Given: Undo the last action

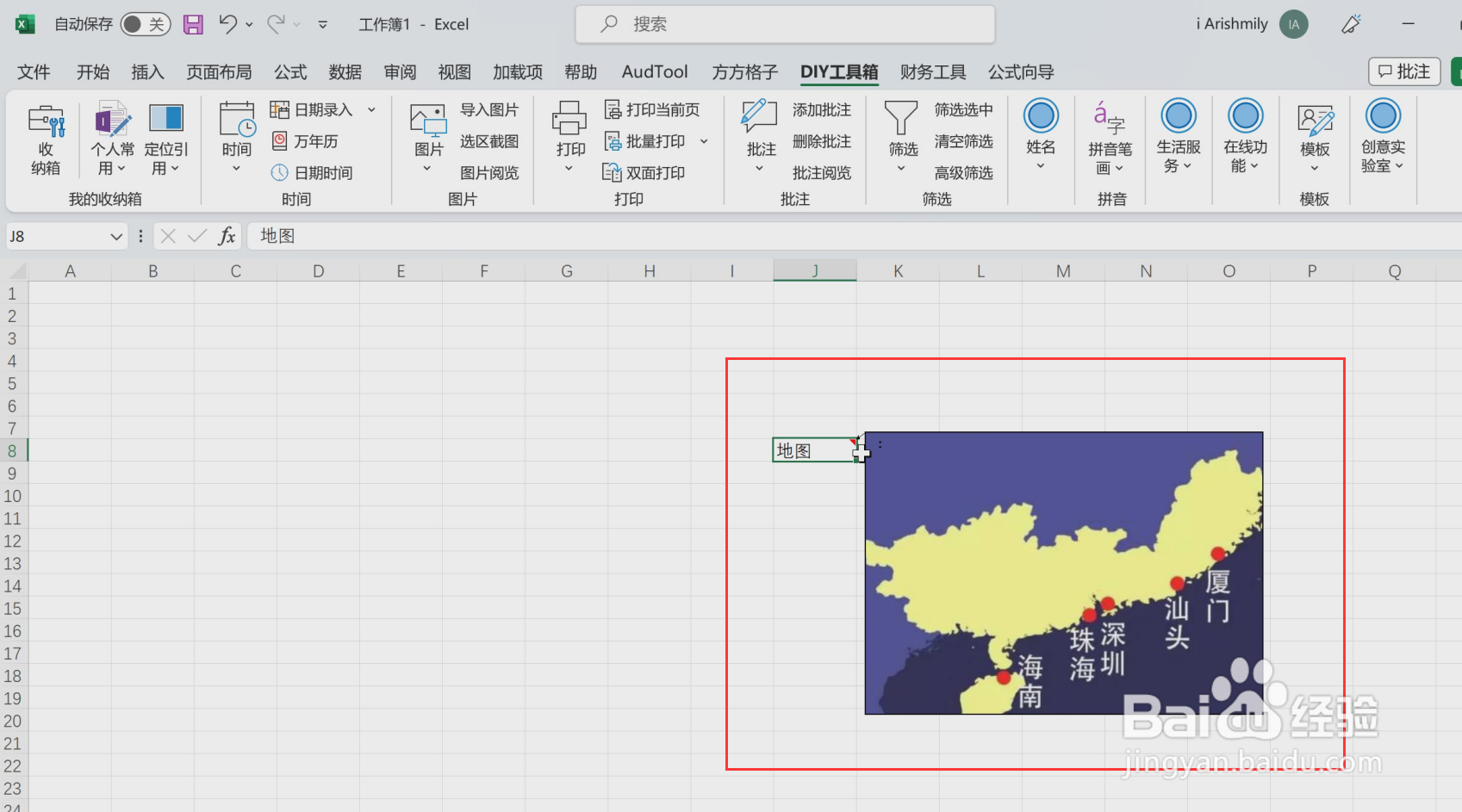Looking at the screenshot, I should coord(227,24).
